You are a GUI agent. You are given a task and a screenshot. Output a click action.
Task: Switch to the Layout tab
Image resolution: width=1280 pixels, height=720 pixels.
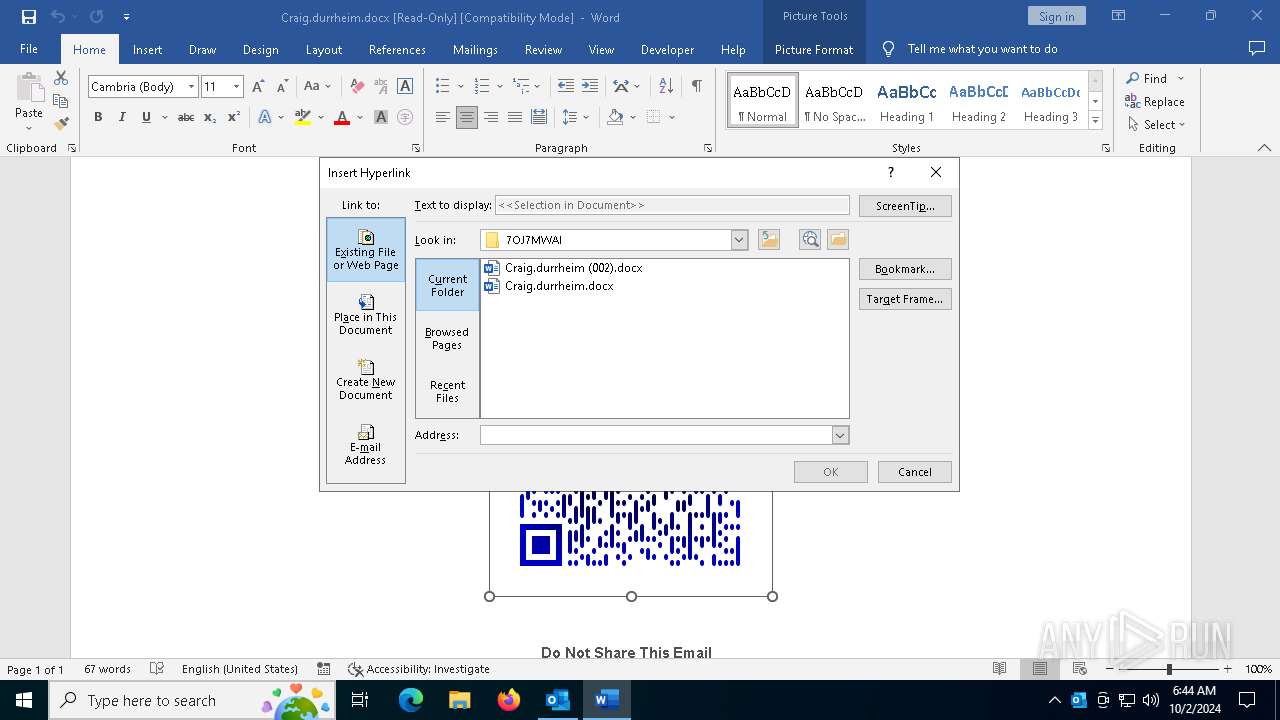[x=324, y=49]
